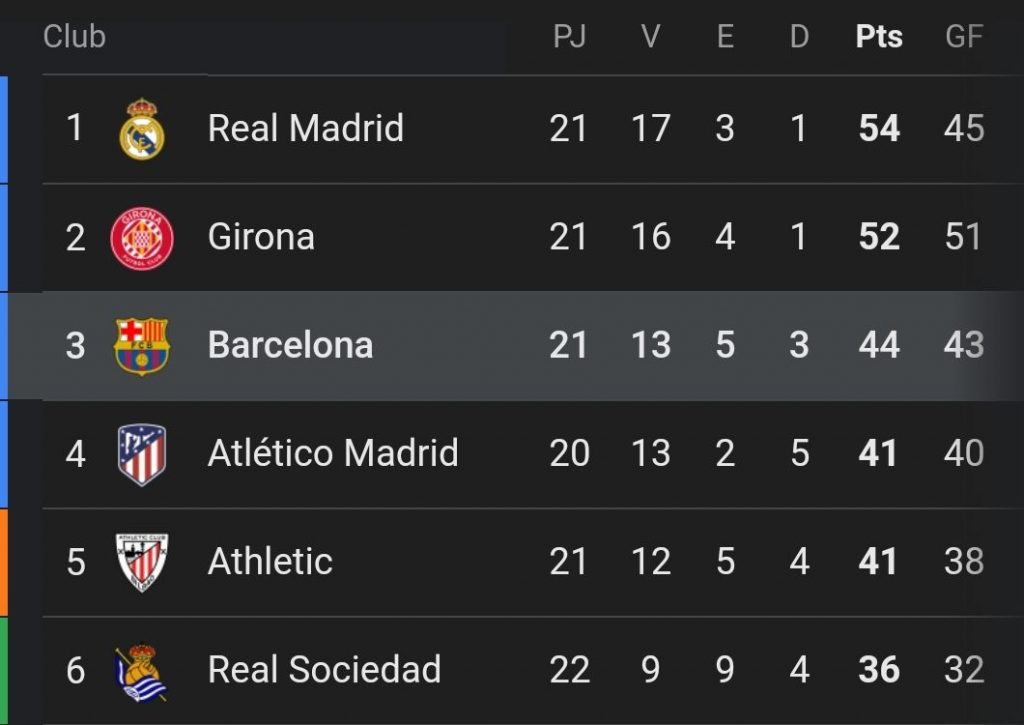Click Real Madrid's 54 points value
Image resolution: width=1024 pixels, height=725 pixels.
879,128
